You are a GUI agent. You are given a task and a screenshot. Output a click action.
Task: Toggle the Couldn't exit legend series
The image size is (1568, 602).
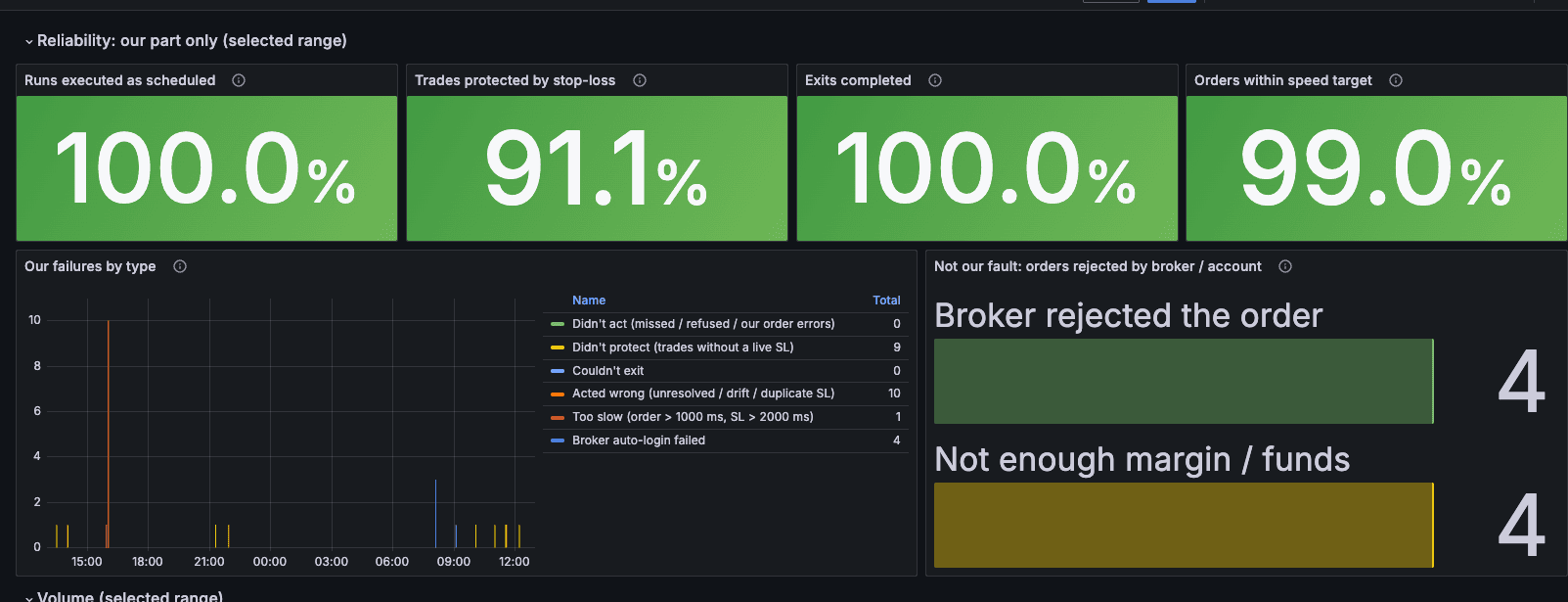tap(608, 371)
